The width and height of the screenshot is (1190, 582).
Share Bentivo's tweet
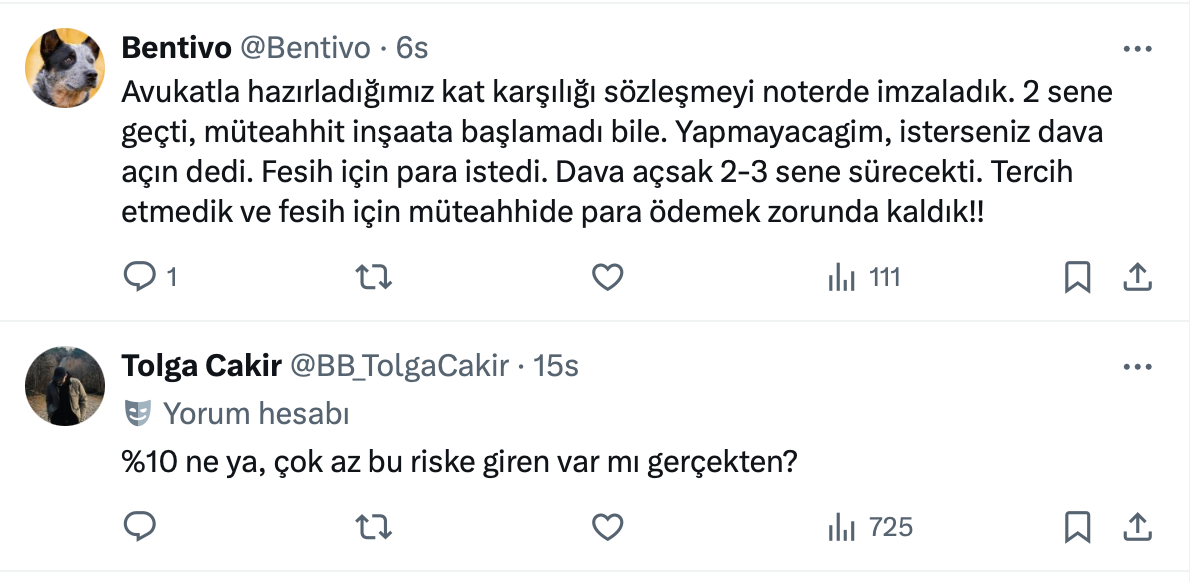[1138, 277]
